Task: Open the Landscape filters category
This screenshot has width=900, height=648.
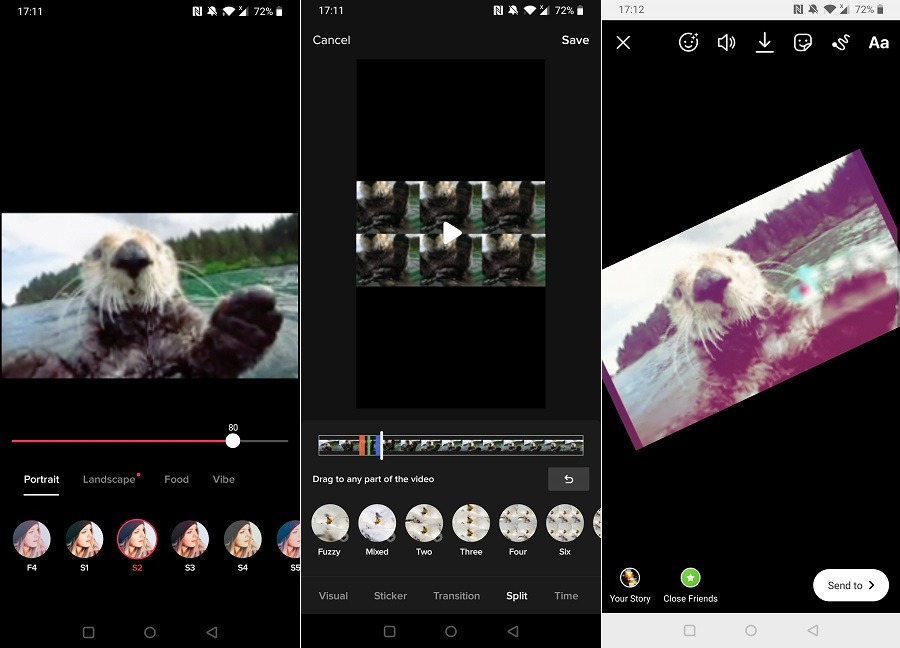Action: [108, 479]
